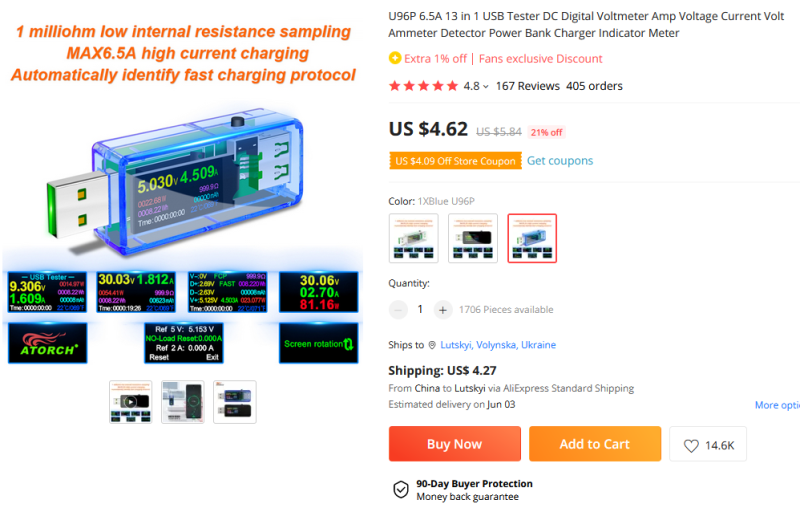Open the More options shipping link
The height and width of the screenshot is (508, 800).
(x=777, y=405)
